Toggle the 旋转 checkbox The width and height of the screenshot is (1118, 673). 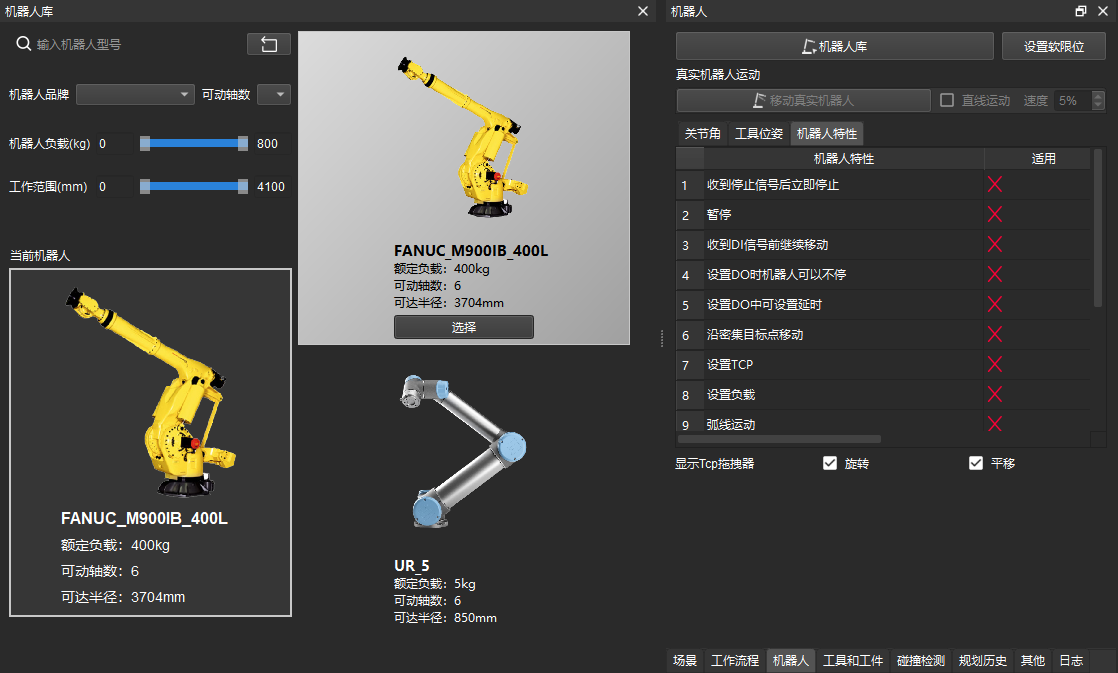tap(830, 463)
